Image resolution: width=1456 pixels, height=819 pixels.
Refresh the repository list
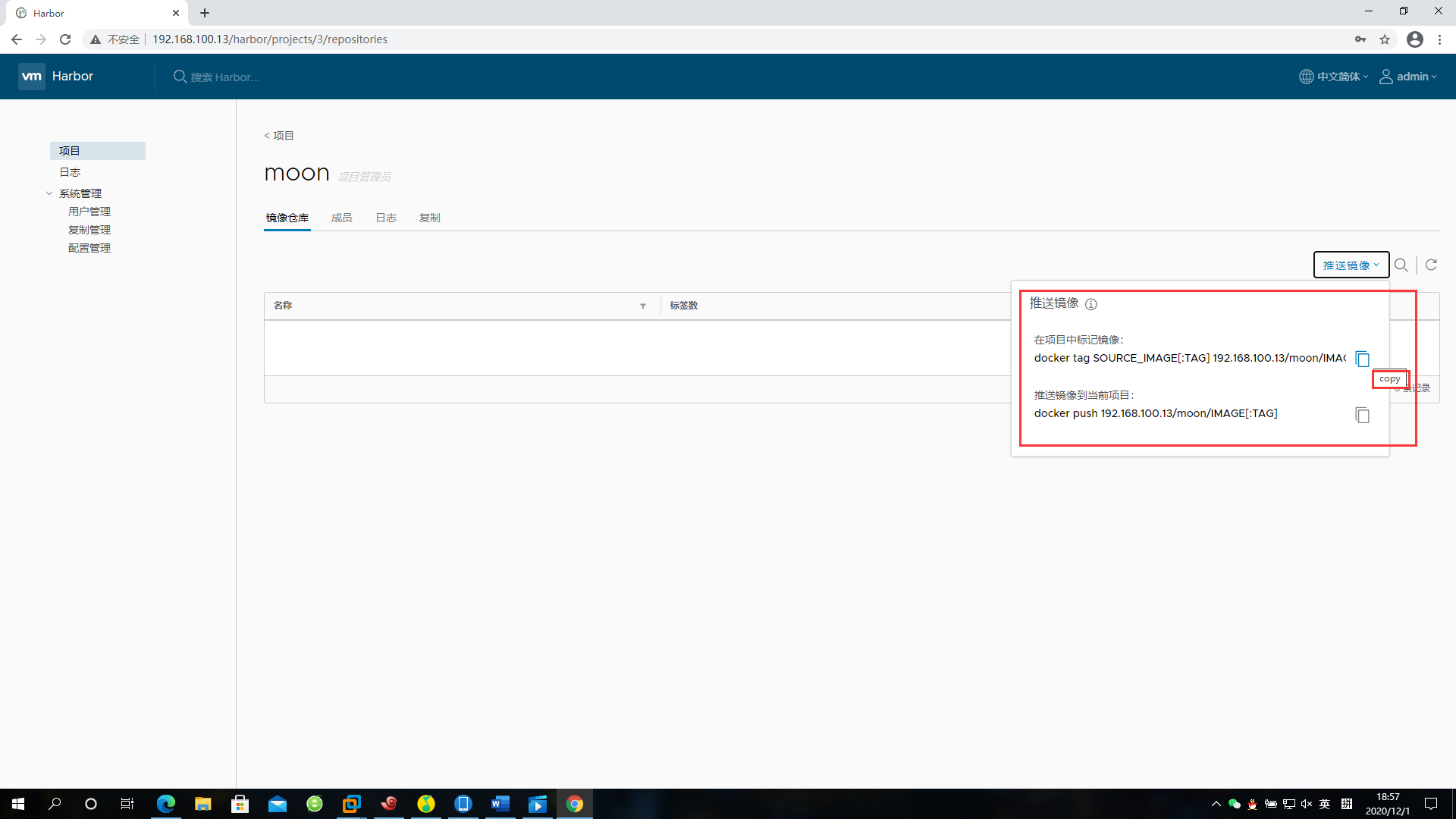point(1431,265)
